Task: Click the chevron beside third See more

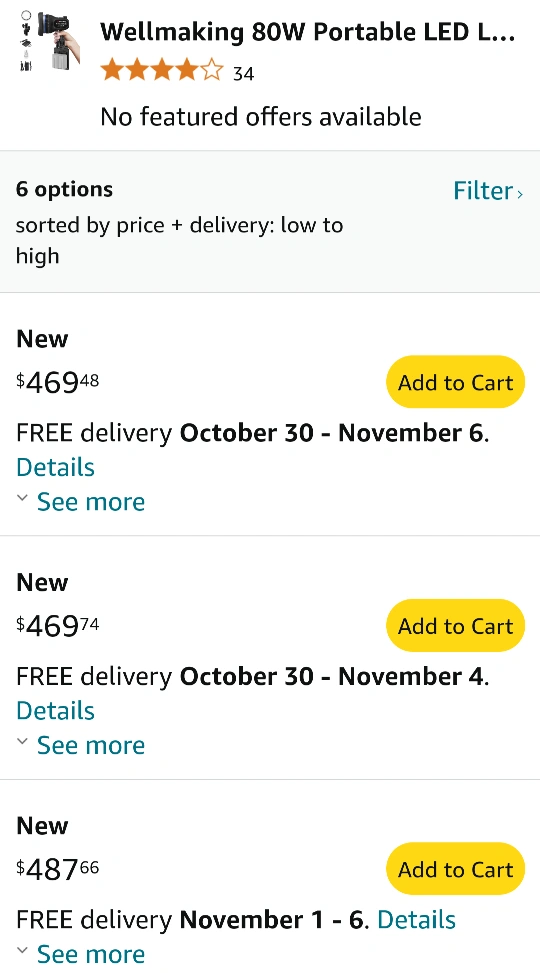Action: [x=22, y=949]
